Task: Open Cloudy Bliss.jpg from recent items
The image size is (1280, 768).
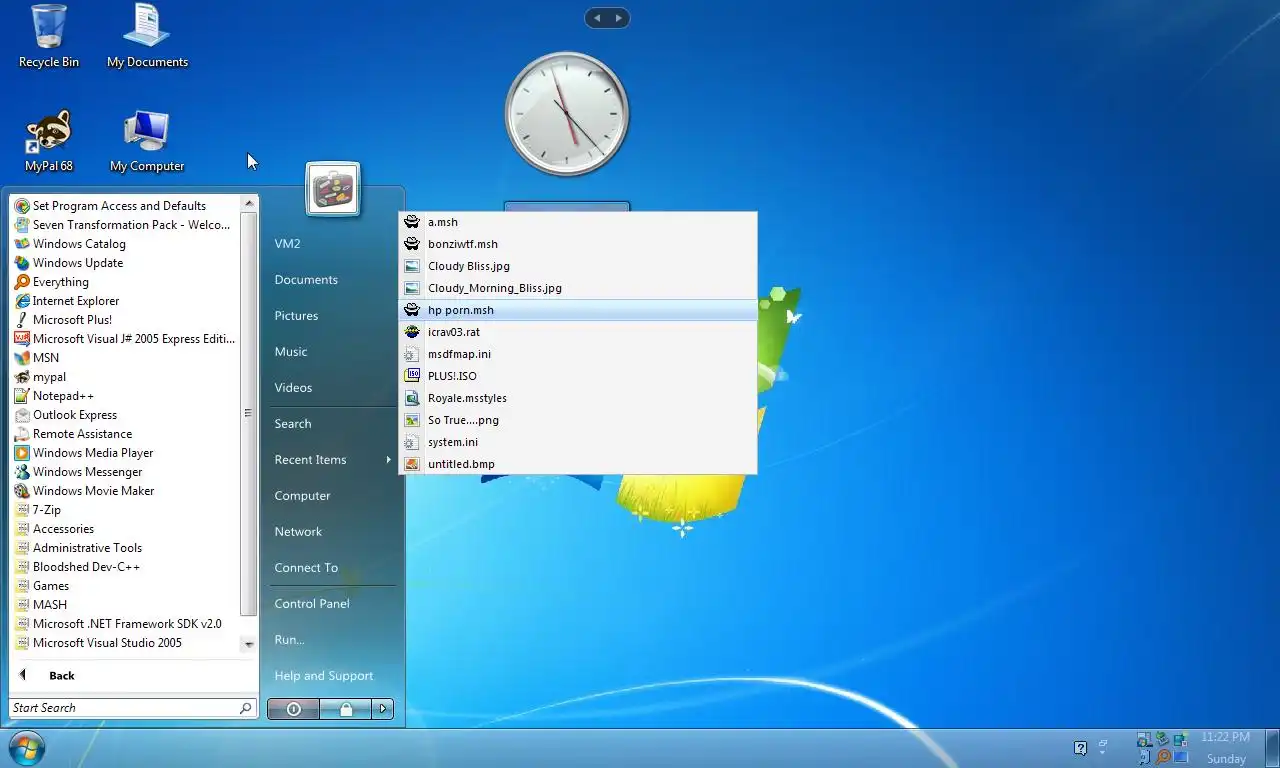Action: (x=578, y=266)
